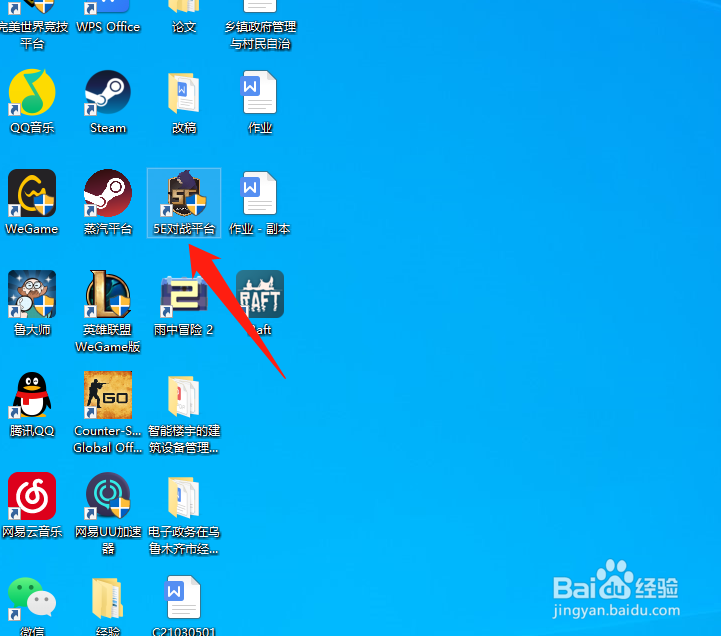Viewport: 721px width, 636px height.
Task: Open the 网易UU加速器 shortcut
Action: 108,496
